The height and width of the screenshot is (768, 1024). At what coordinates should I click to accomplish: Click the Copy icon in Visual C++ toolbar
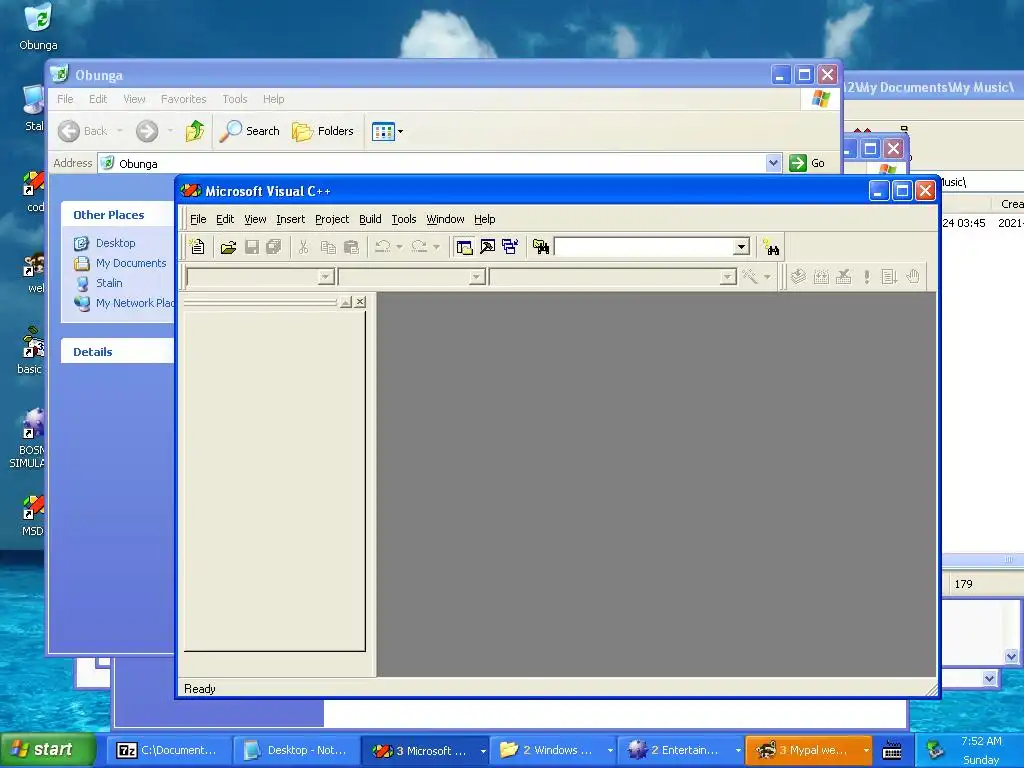pyautogui.click(x=328, y=247)
